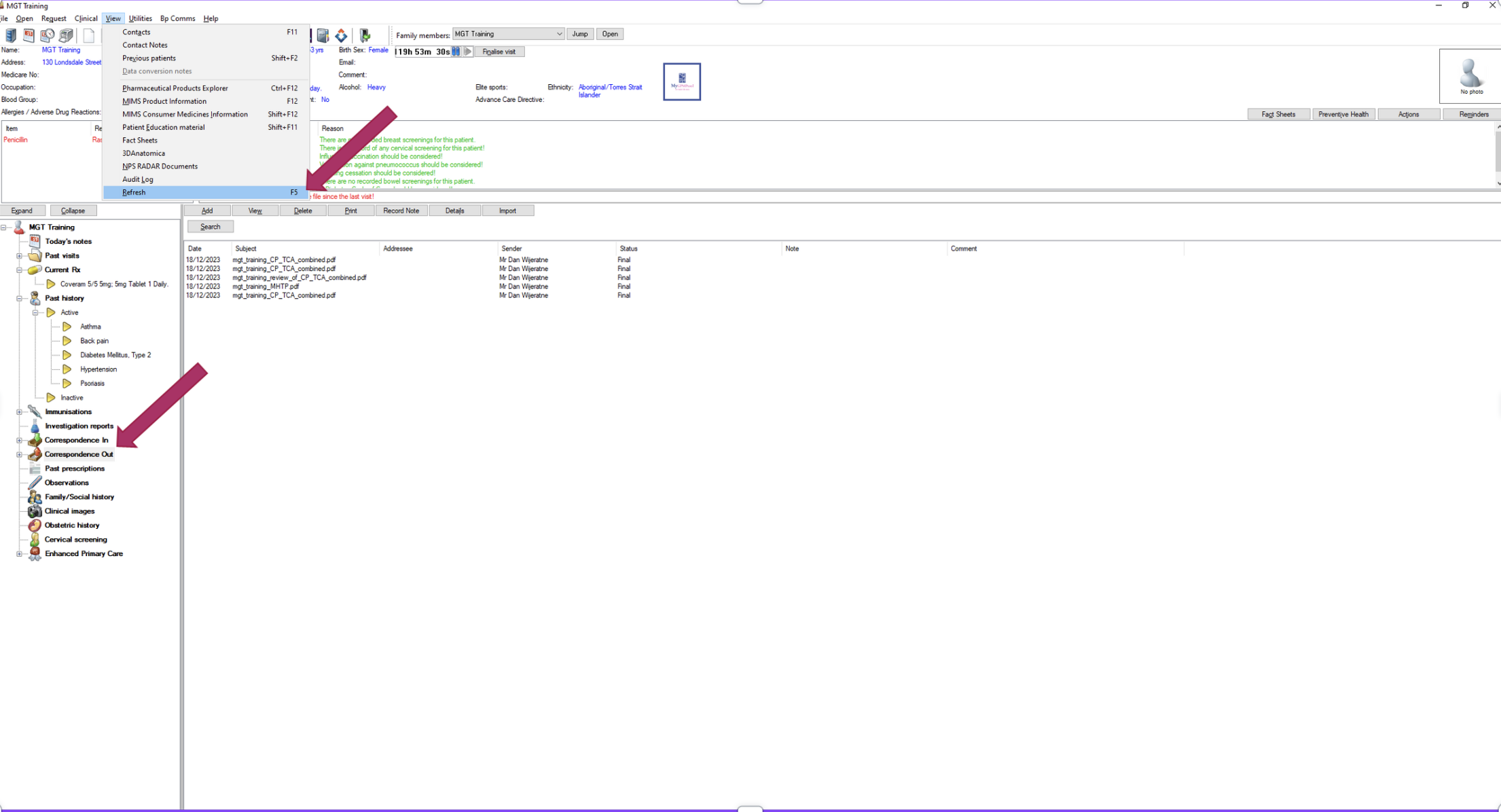
Task: Click the printer icon in toolbar
Action: tap(66, 35)
